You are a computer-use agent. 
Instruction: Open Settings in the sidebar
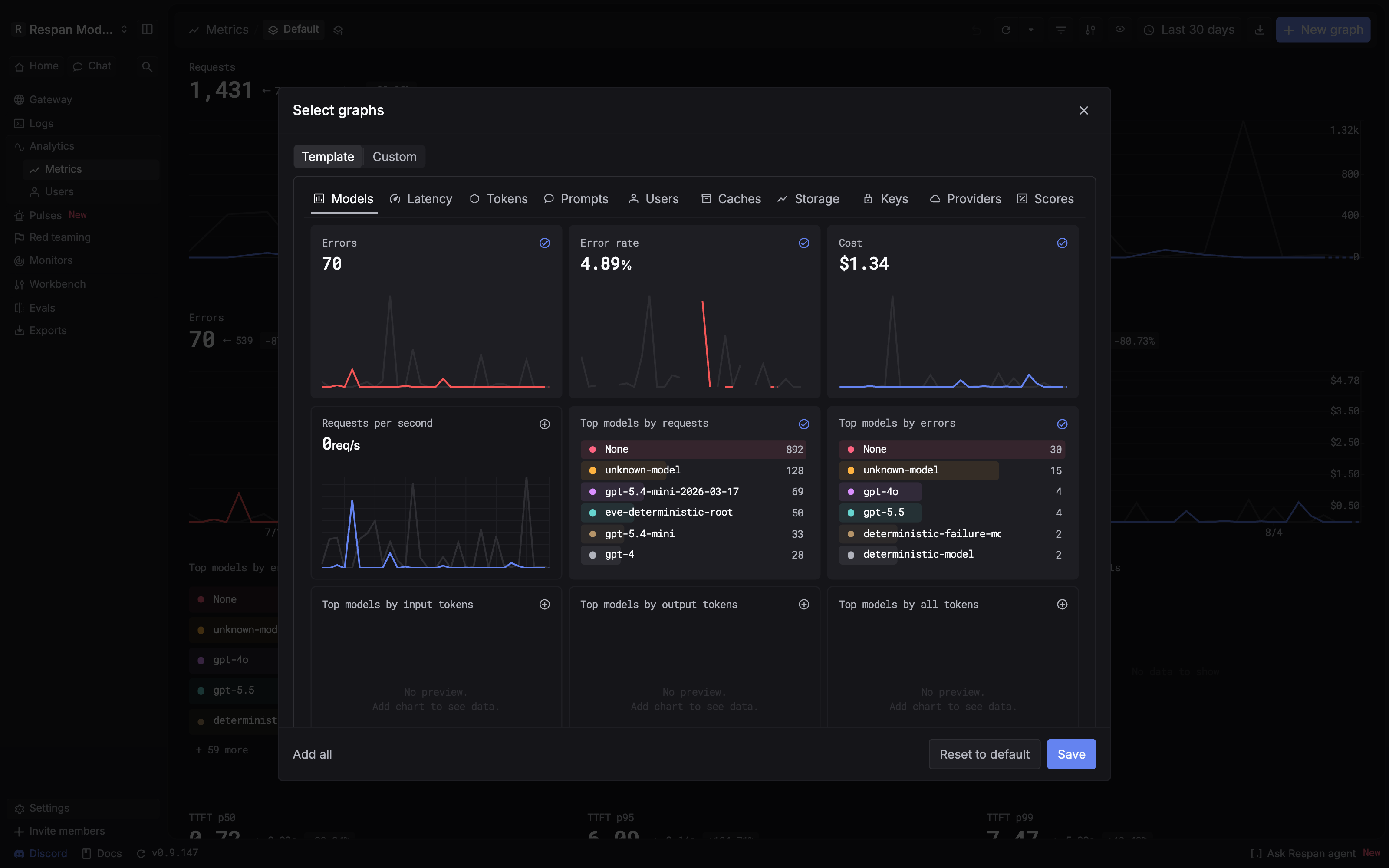point(84,808)
